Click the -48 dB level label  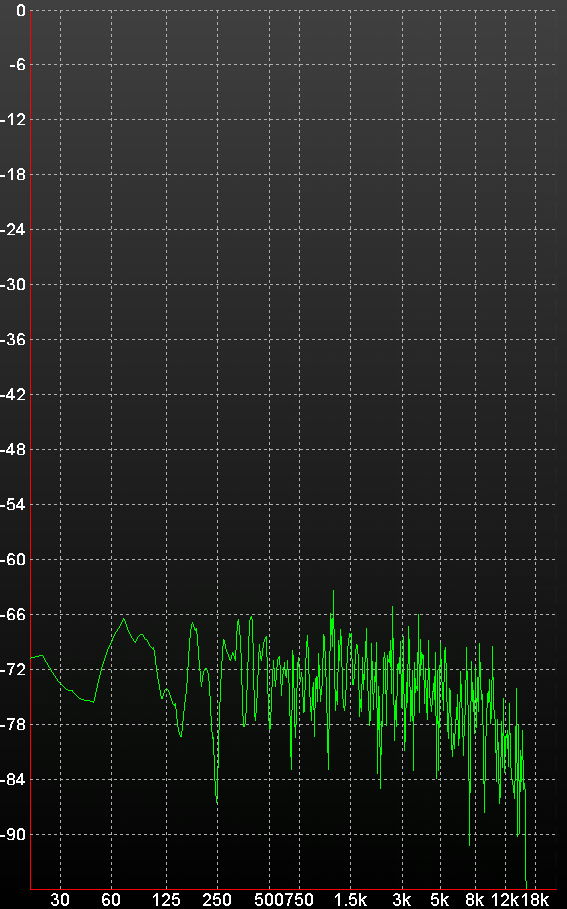pyautogui.click(x=13, y=450)
